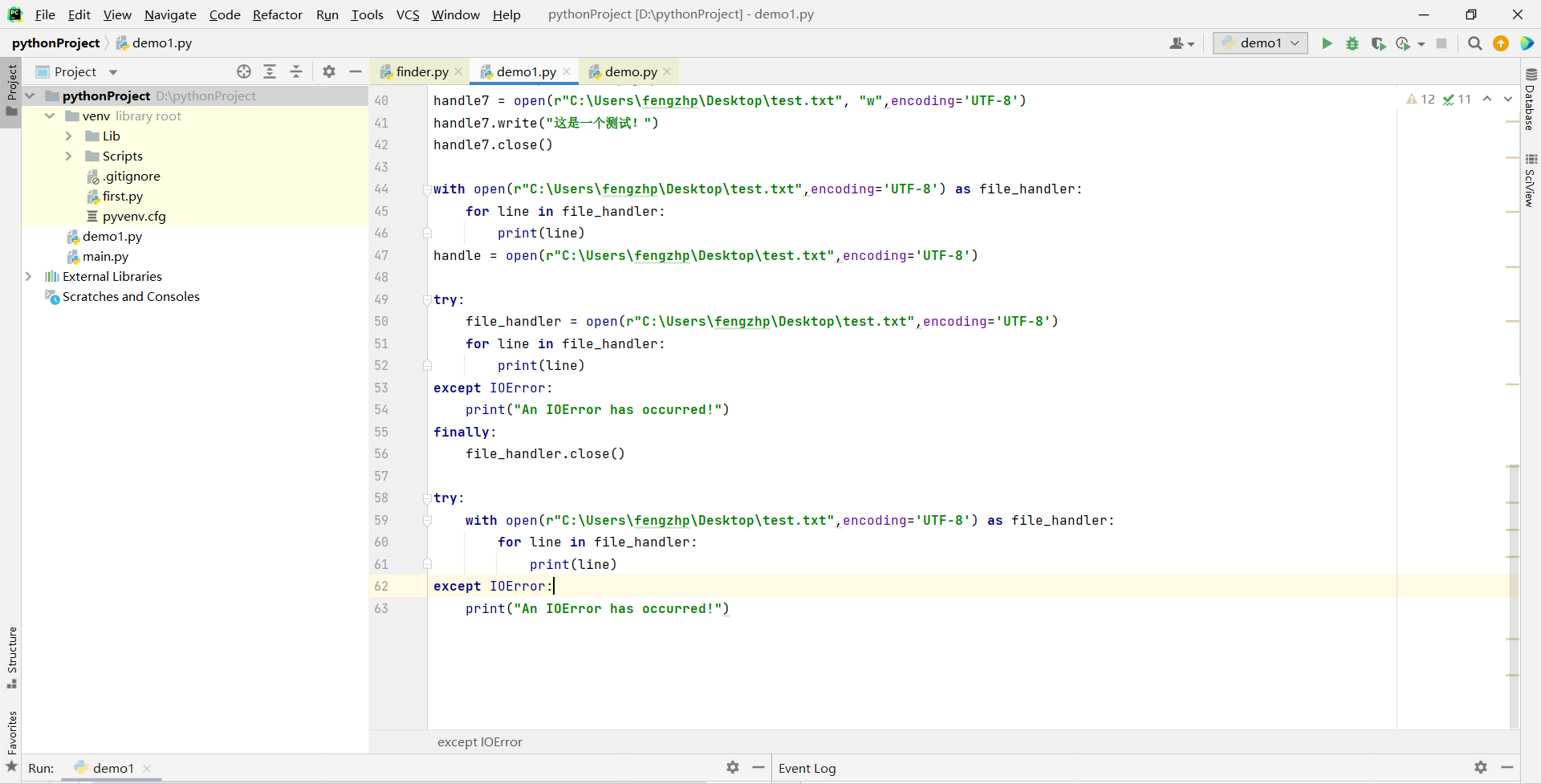The width and height of the screenshot is (1541, 784).
Task: Run with coverage using the shield icon
Action: click(1378, 43)
